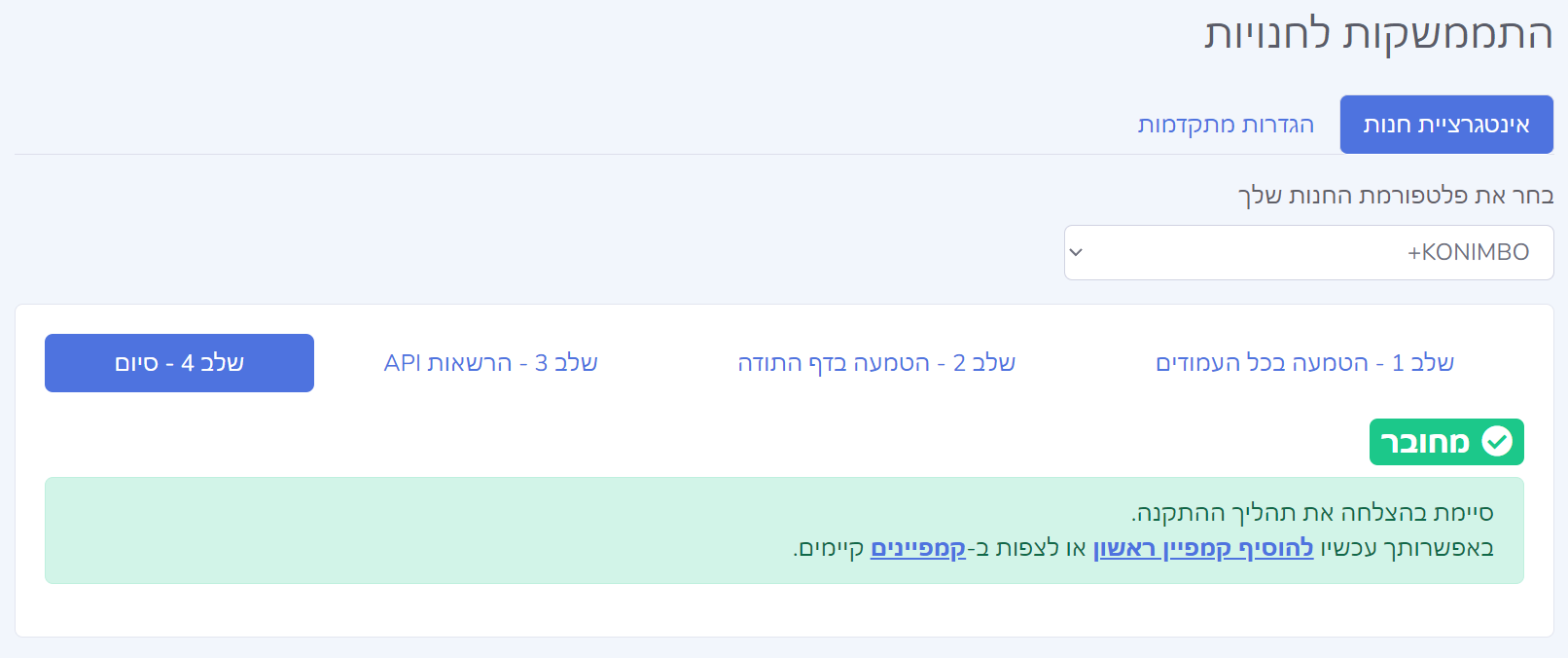Click the התממשקות לחנויות page heading
1568x658 pixels.
point(1378,33)
